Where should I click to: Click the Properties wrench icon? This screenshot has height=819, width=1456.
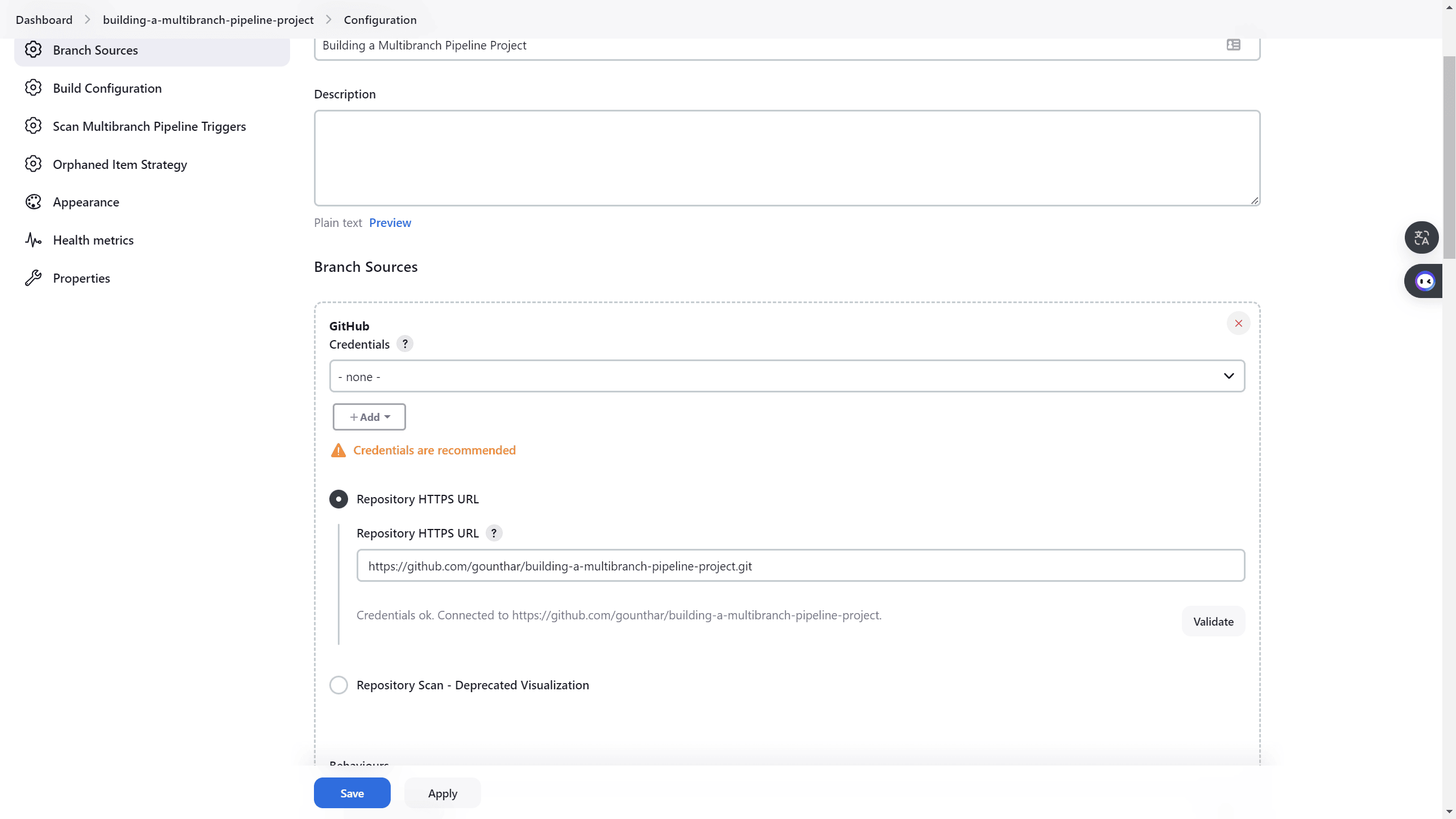coord(33,278)
